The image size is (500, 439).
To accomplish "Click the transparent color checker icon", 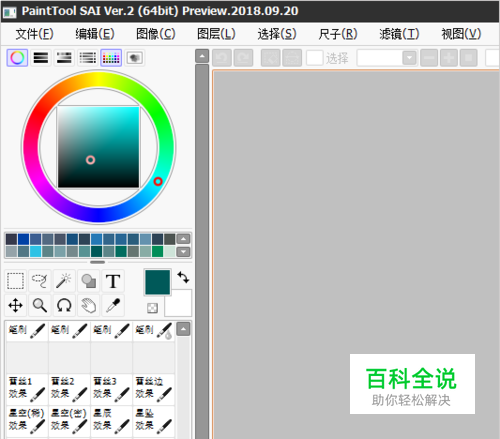I will [152, 308].
